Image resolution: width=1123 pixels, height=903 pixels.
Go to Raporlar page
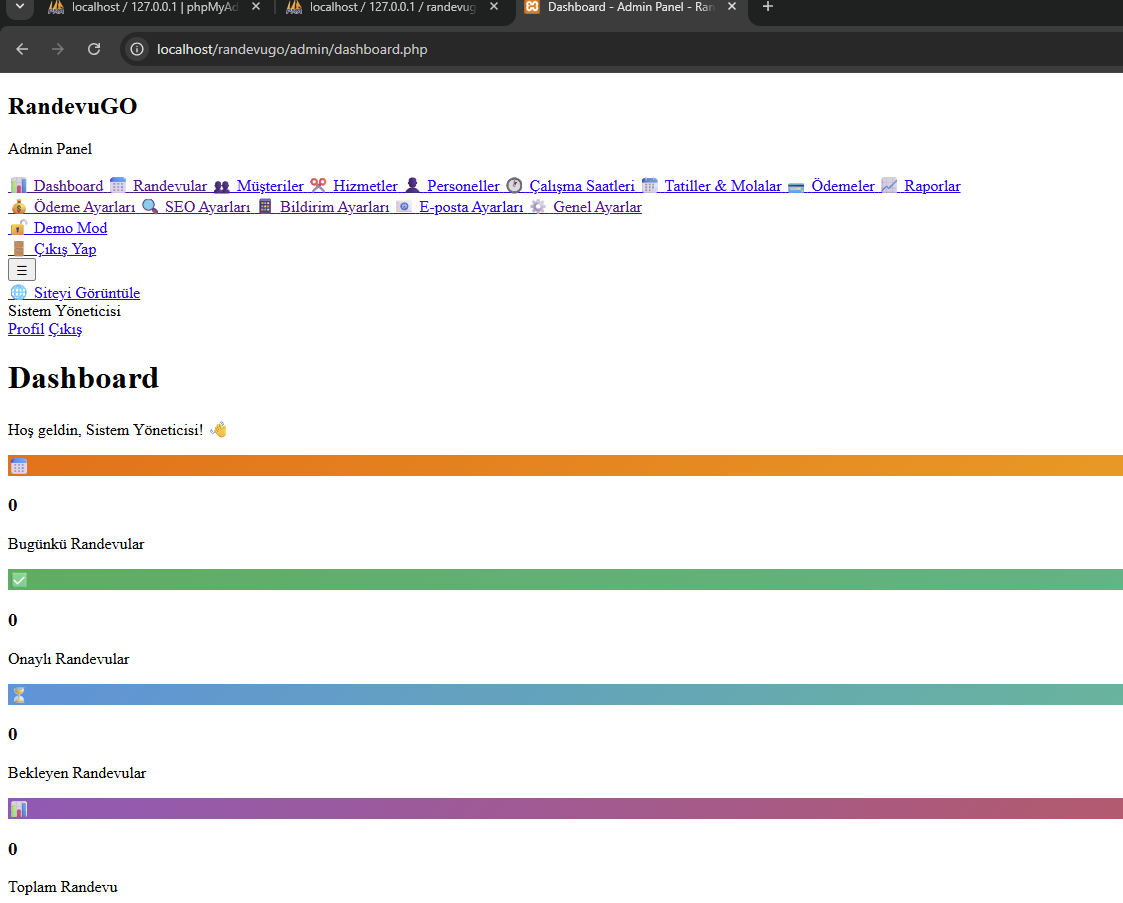931,186
